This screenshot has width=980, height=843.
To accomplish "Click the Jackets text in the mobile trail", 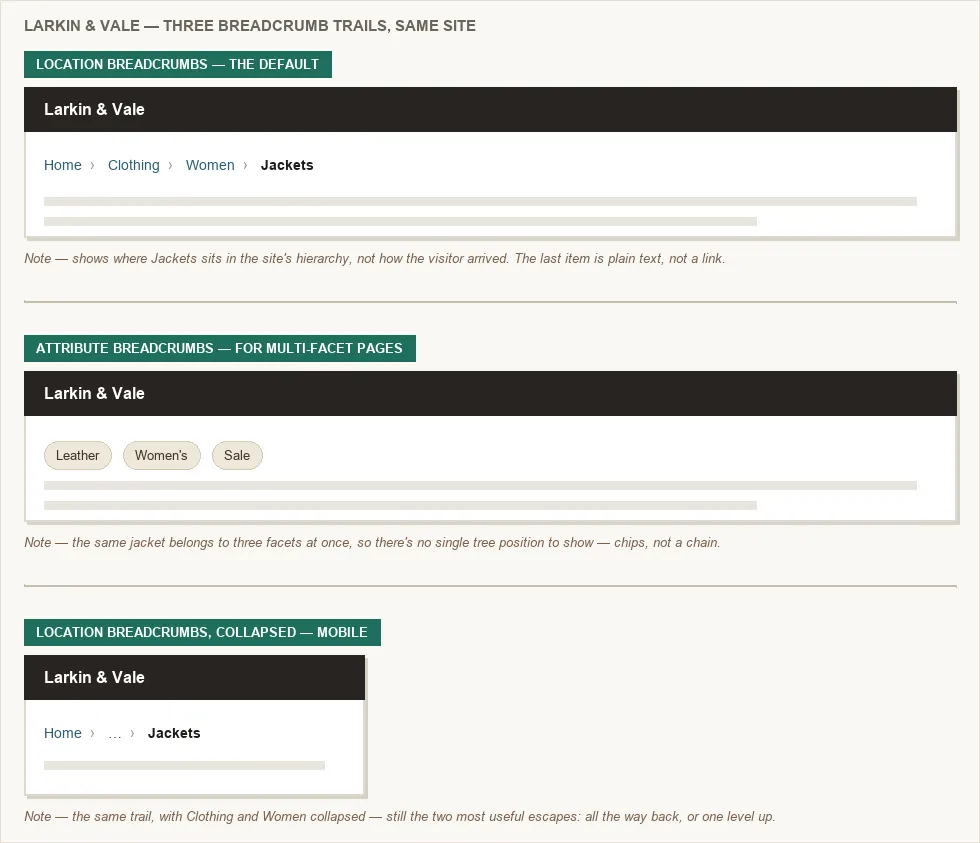I will (x=174, y=733).
